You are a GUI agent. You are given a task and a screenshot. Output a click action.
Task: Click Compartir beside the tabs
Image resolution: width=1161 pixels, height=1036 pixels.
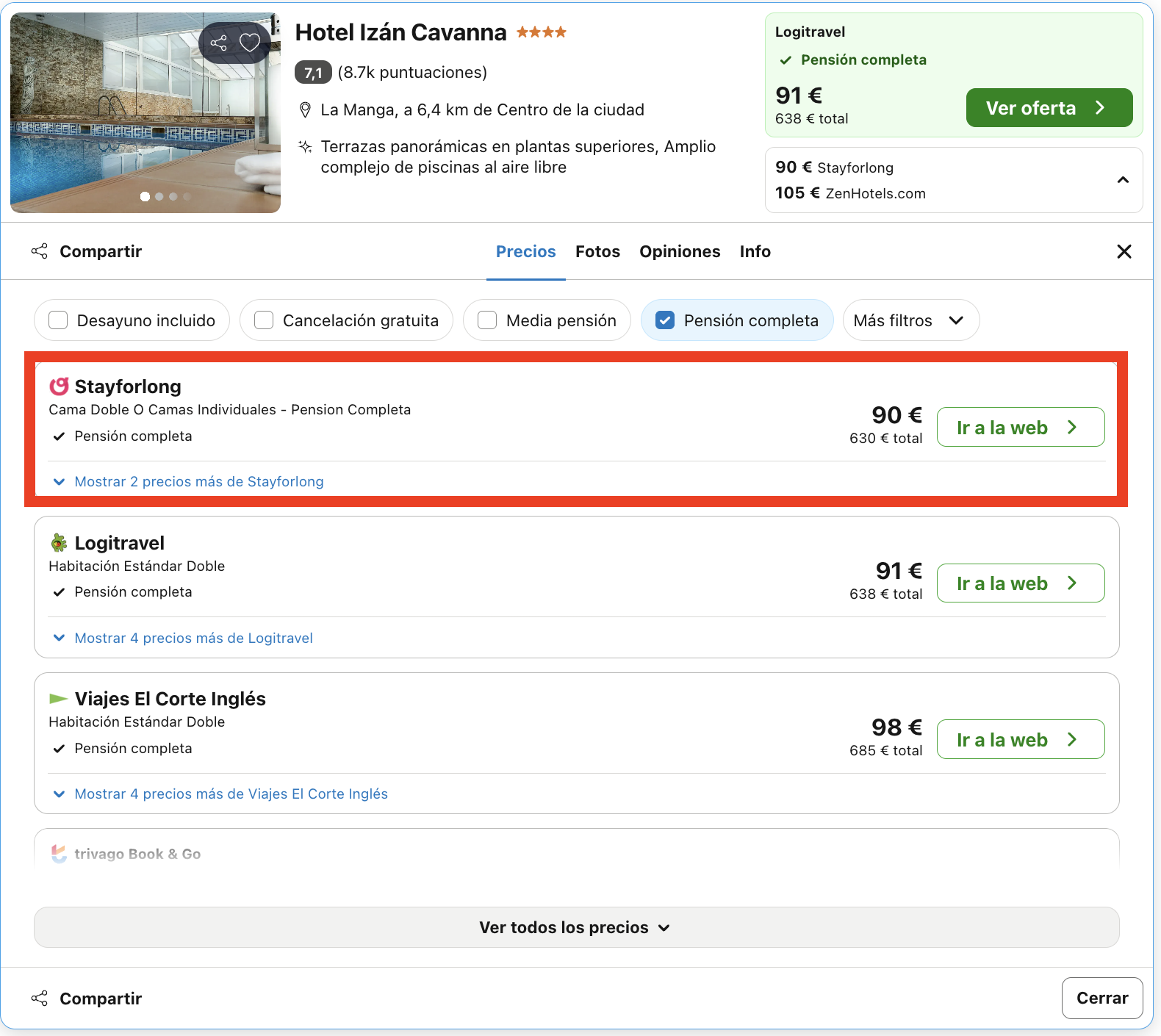pos(87,251)
